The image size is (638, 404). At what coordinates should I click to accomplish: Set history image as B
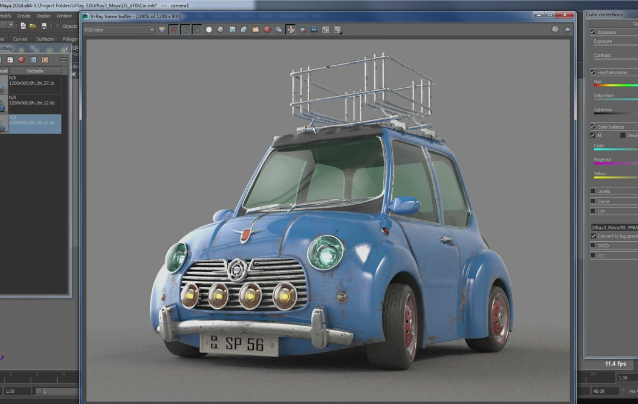click(x=45, y=60)
